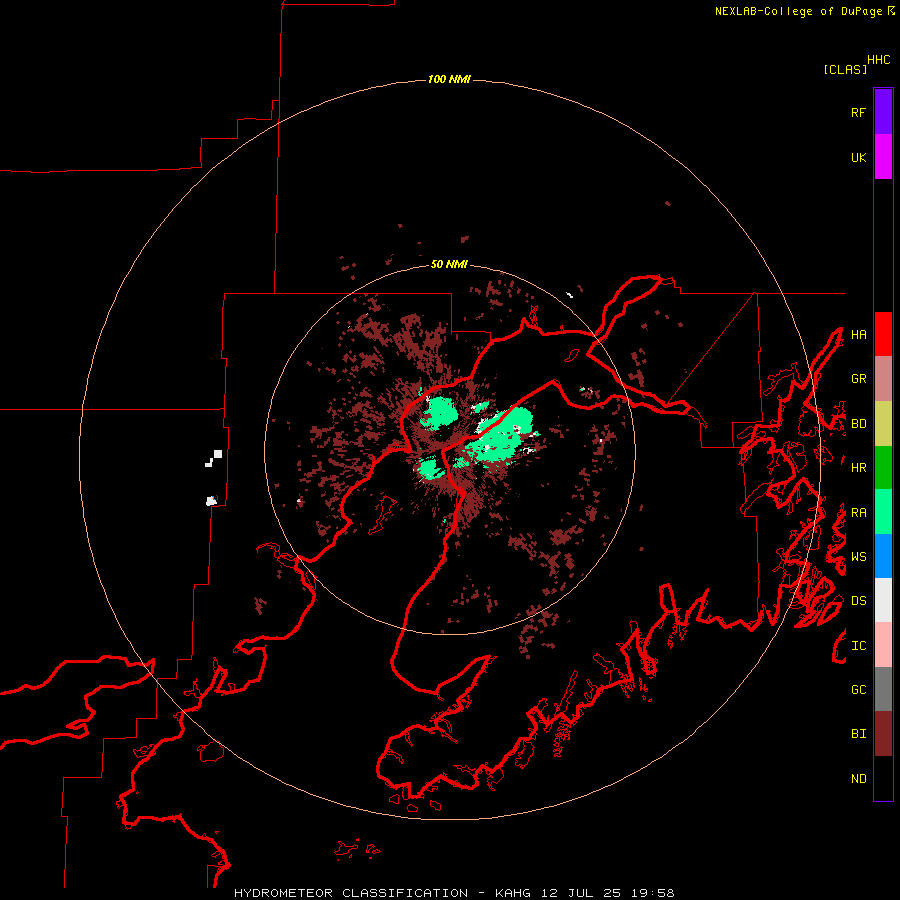The image size is (900, 900).
Task: Click the [CLAS] legend header
Action: [x=845, y=70]
